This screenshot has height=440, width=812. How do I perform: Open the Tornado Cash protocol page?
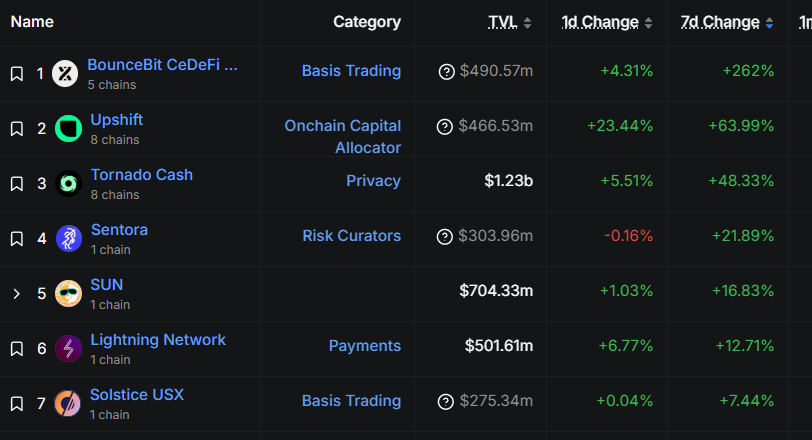click(x=142, y=175)
